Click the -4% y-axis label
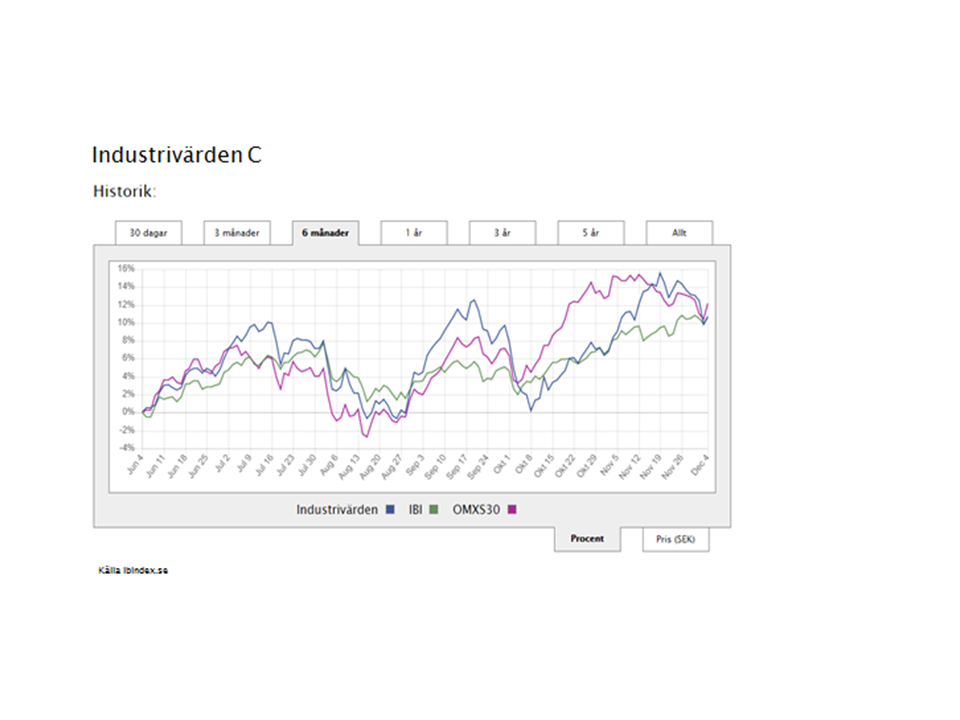This screenshot has width=960, height=720. tap(126, 448)
